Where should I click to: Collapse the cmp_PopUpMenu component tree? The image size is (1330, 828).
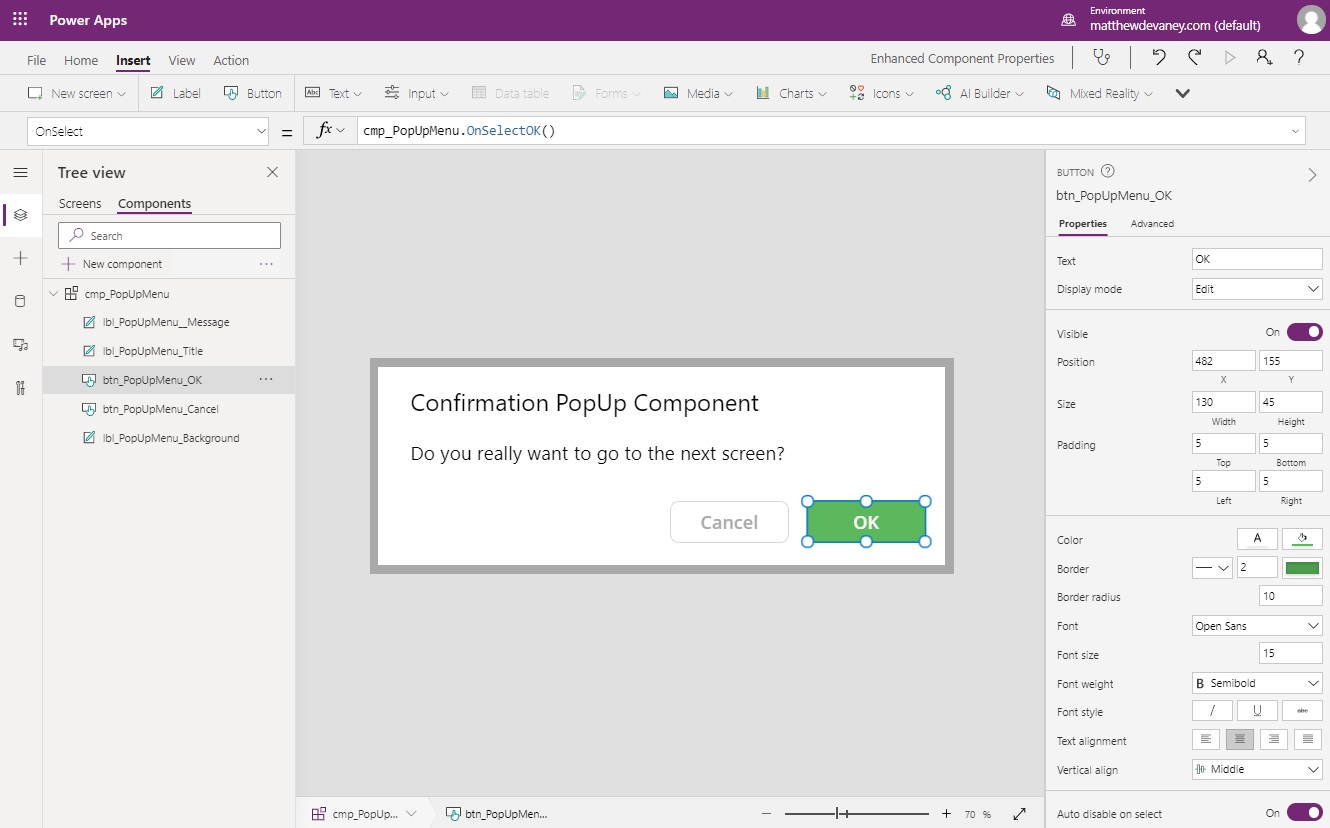(53, 293)
